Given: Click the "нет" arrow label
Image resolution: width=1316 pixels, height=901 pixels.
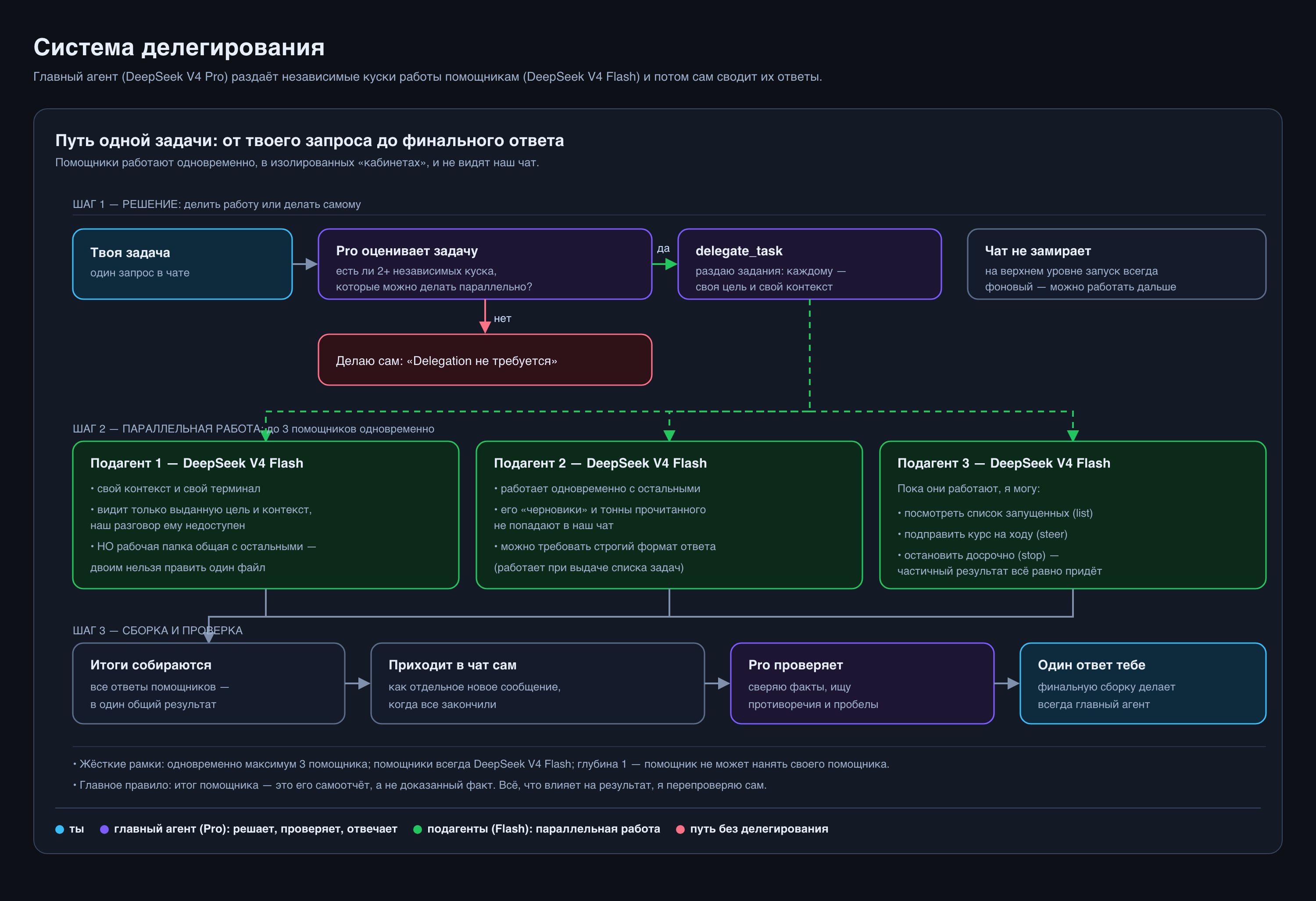Looking at the screenshot, I should coord(502,318).
